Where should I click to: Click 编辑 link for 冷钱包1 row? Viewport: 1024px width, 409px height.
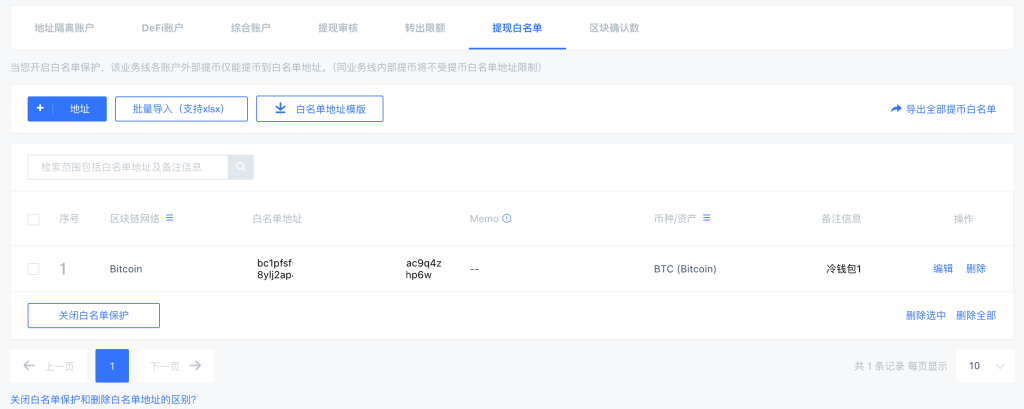tap(943, 269)
